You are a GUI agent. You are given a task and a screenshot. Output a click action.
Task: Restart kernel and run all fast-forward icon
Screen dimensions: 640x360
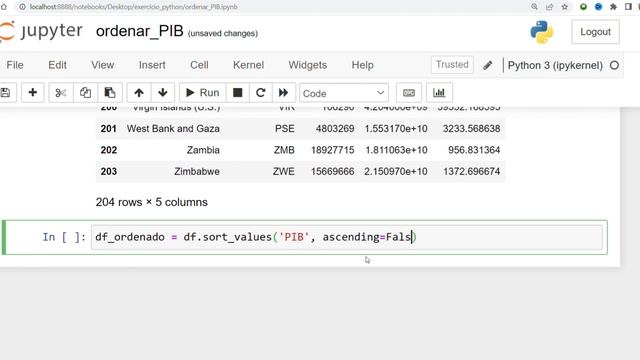tap(283, 93)
